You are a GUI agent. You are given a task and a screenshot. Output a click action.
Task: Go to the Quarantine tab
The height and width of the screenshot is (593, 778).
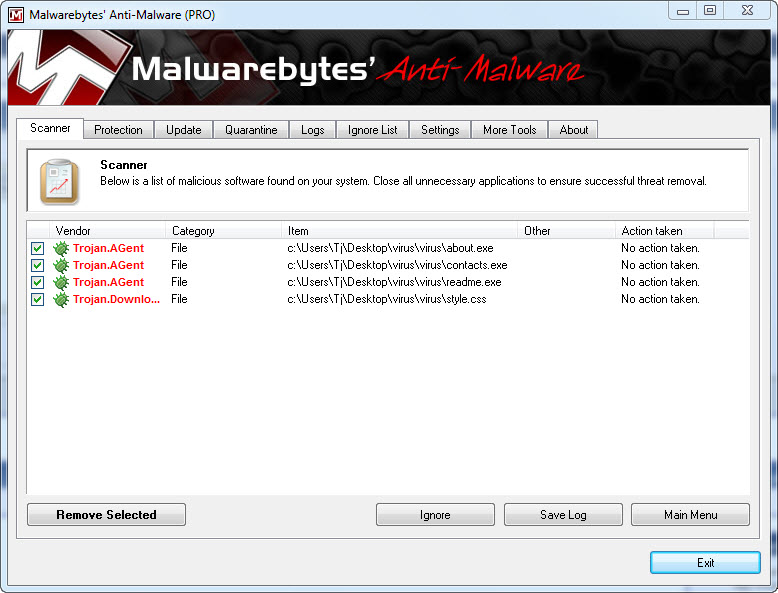251,130
